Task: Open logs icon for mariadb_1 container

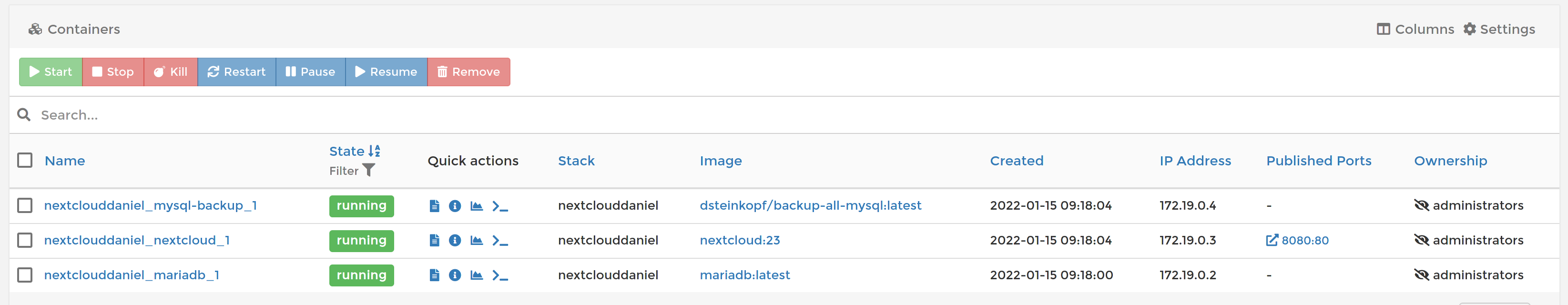Action: [434, 275]
